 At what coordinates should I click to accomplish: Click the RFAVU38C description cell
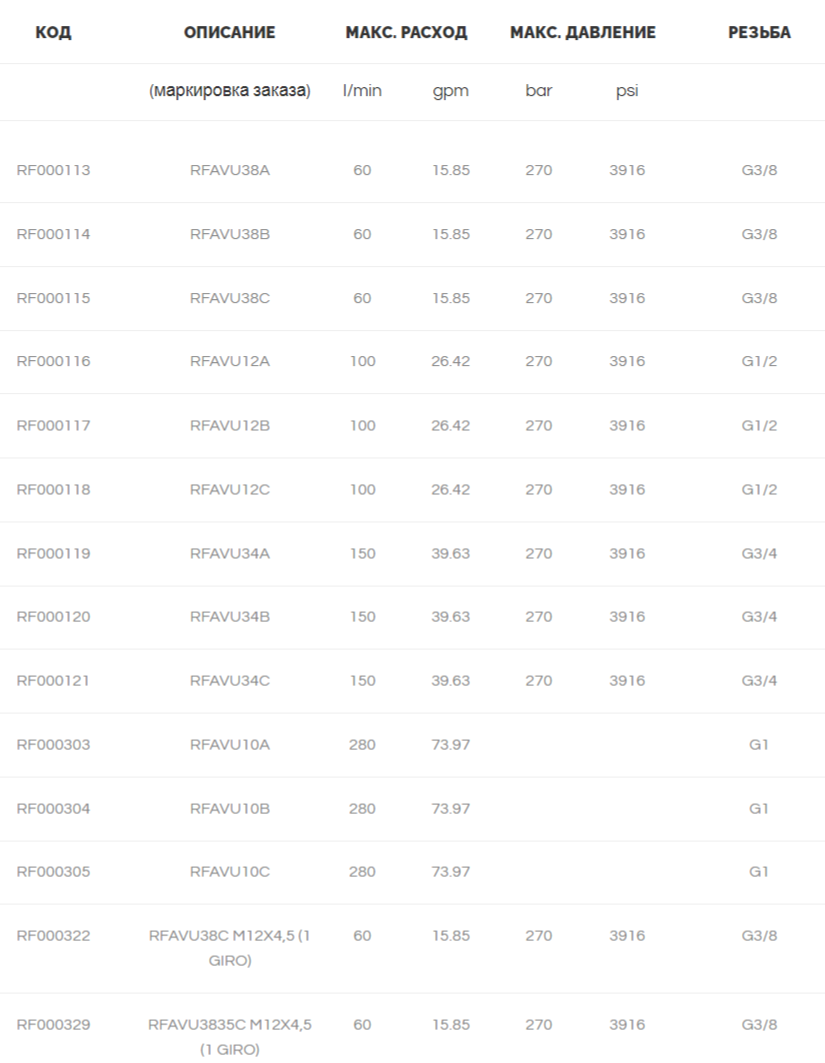230,298
